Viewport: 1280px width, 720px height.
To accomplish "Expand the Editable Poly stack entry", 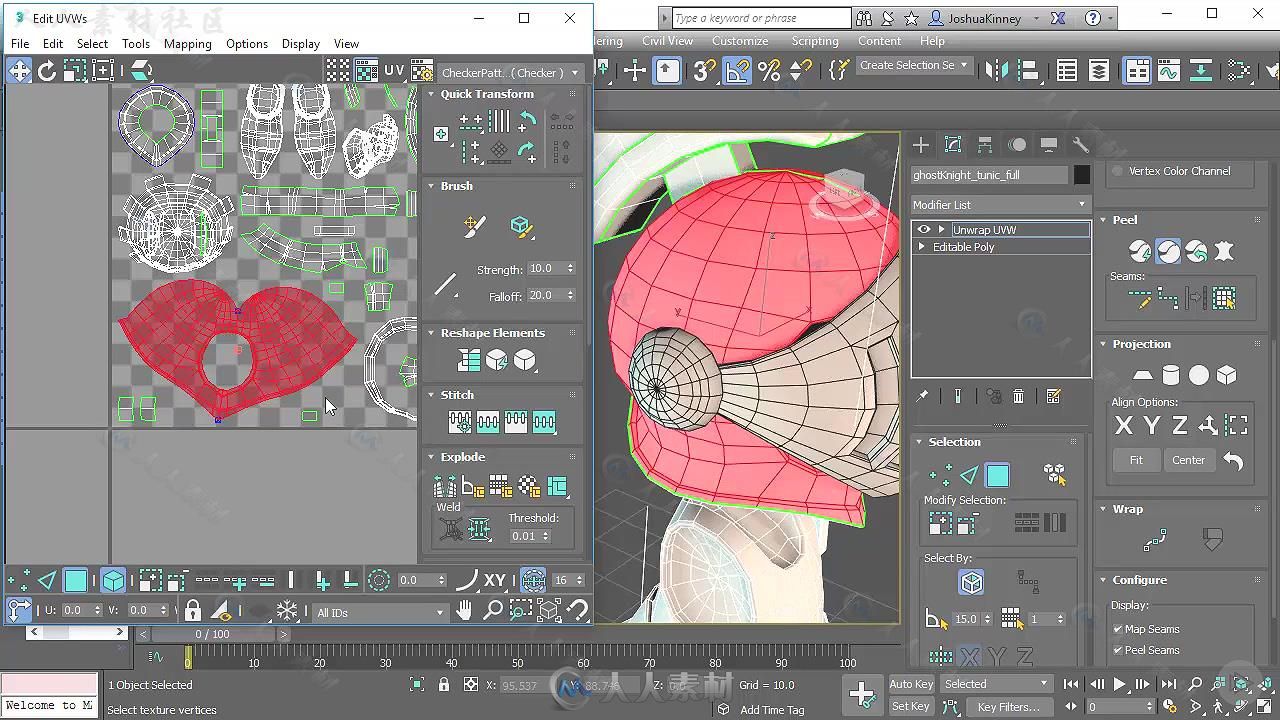I will click(x=921, y=247).
